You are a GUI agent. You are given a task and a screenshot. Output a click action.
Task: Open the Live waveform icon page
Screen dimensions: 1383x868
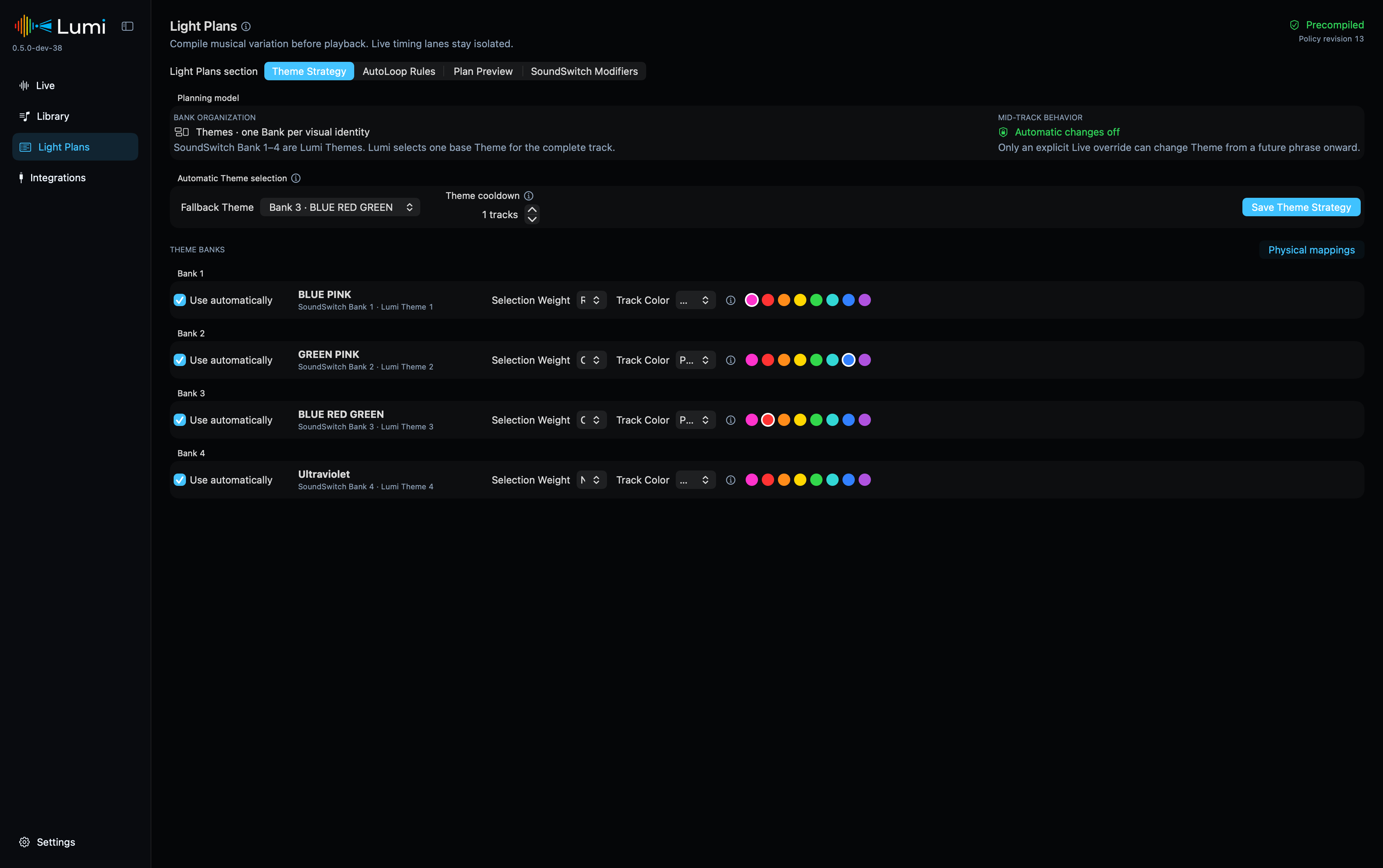tap(24, 86)
